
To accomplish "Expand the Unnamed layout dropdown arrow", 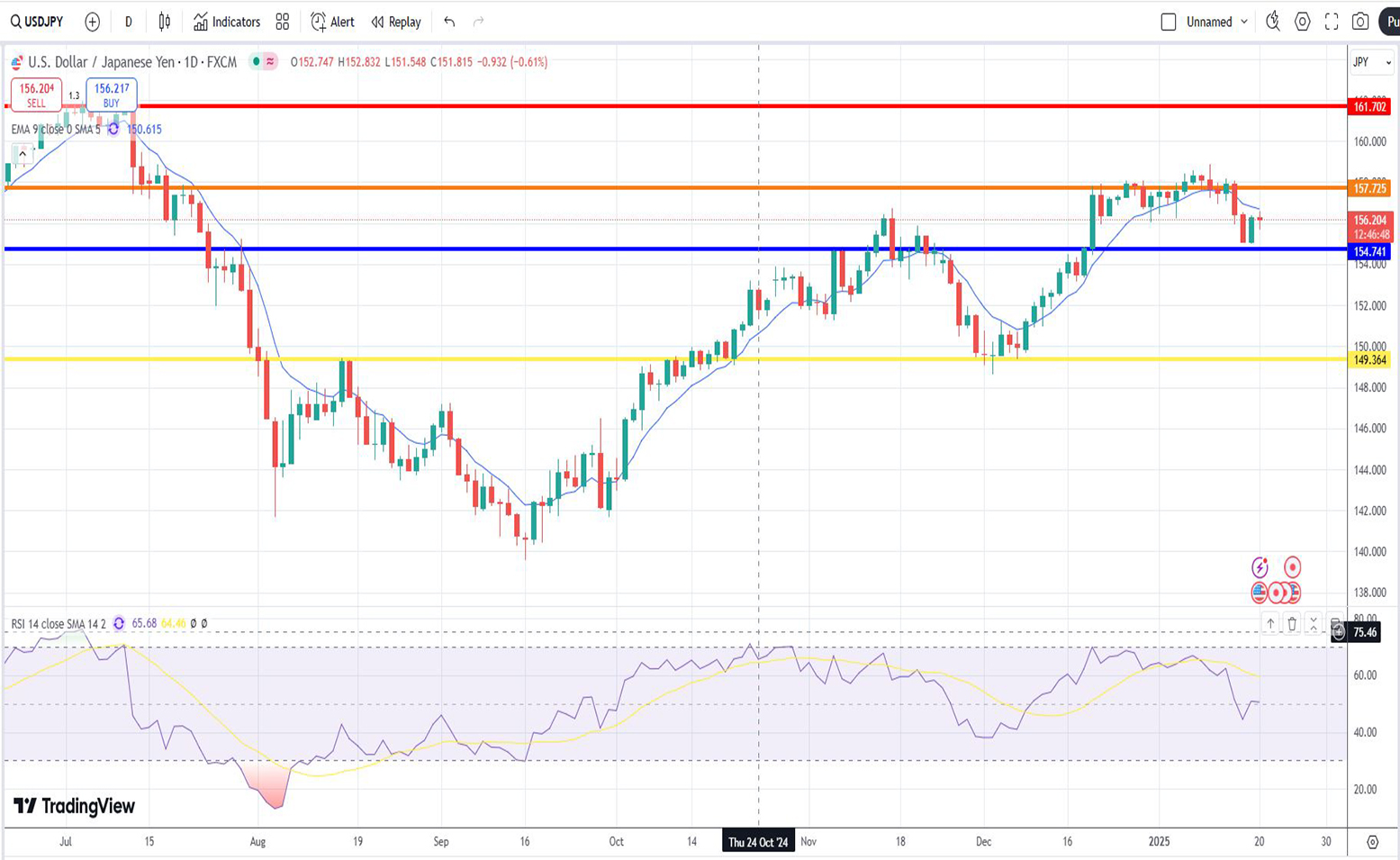I will [1244, 22].
